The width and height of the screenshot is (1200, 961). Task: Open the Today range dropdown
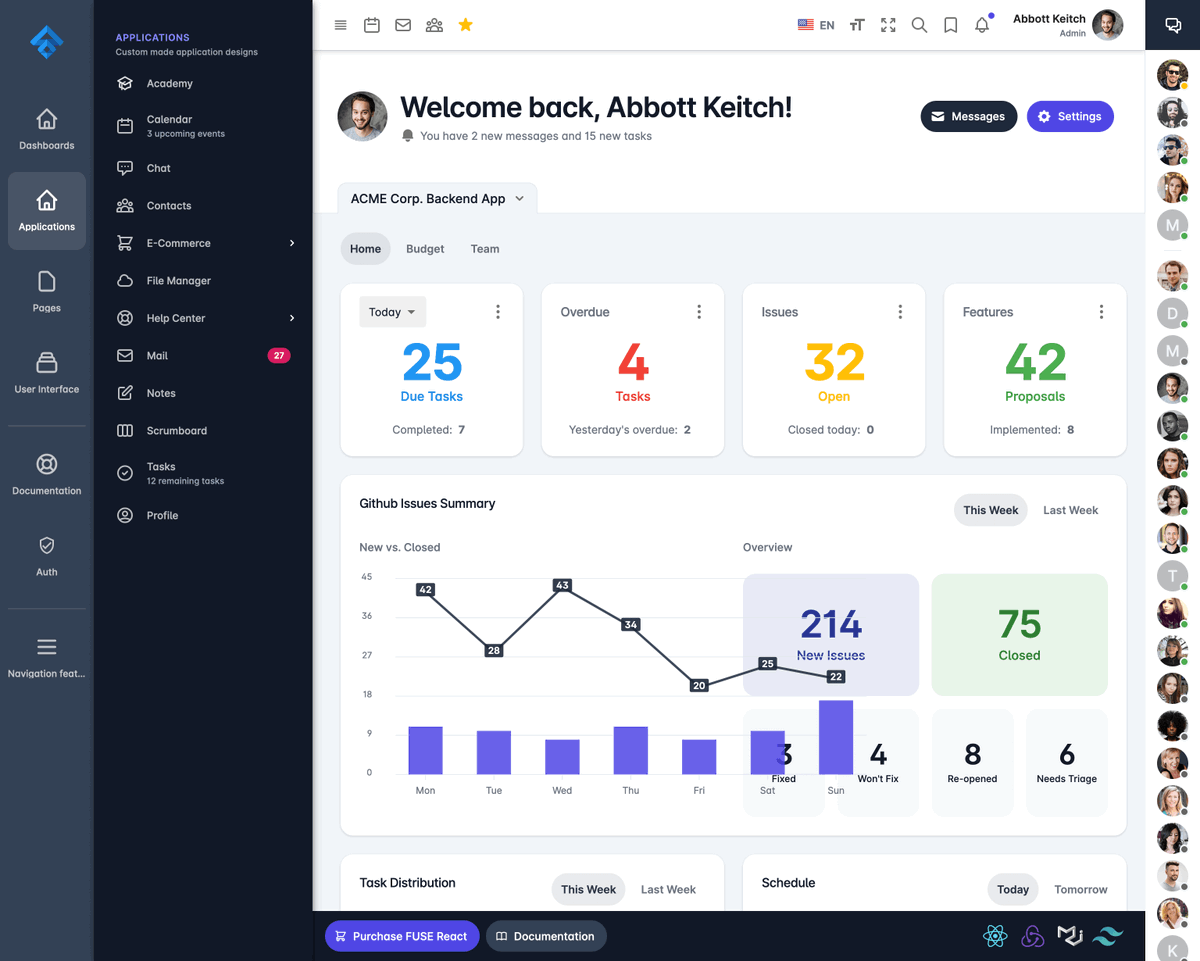click(x=393, y=312)
